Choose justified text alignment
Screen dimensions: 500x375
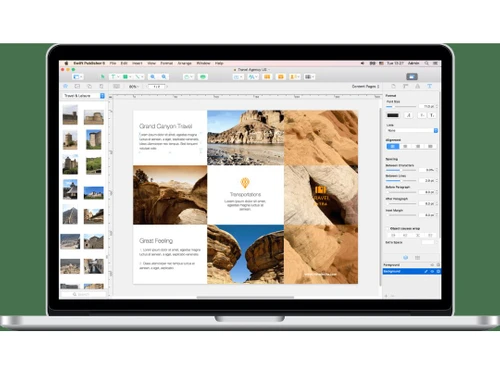click(x=430, y=146)
